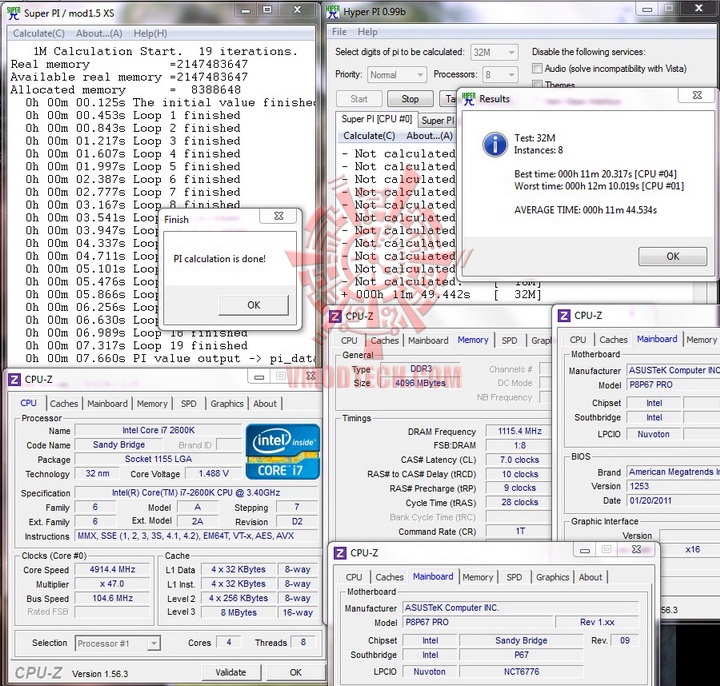Click OK in the Results dialog
Image resolution: width=720 pixels, height=686 pixels.
[x=673, y=256]
